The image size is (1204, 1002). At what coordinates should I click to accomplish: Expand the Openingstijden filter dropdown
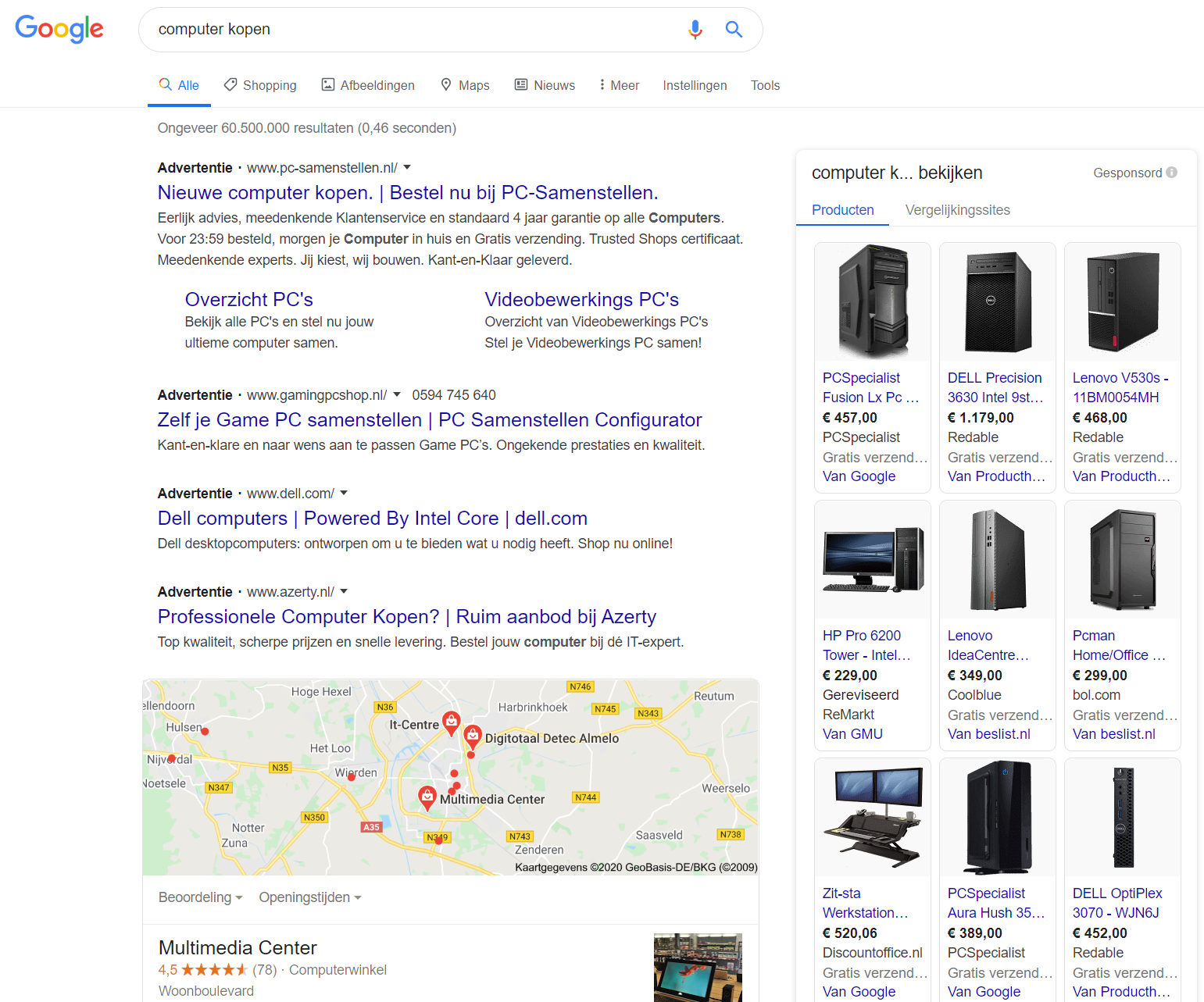310,897
